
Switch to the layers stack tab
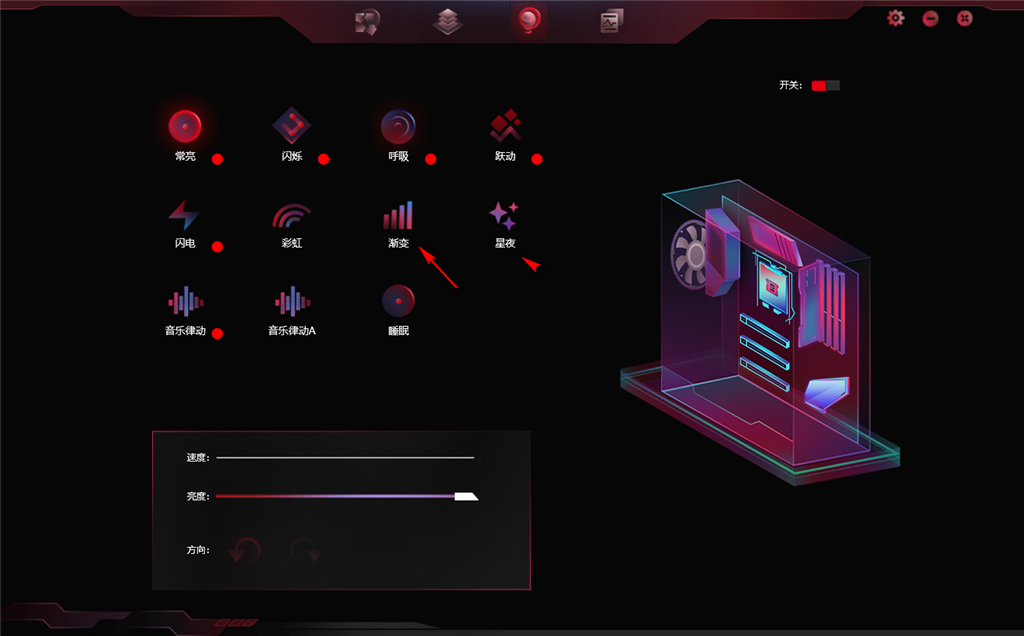pyautogui.click(x=449, y=20)
